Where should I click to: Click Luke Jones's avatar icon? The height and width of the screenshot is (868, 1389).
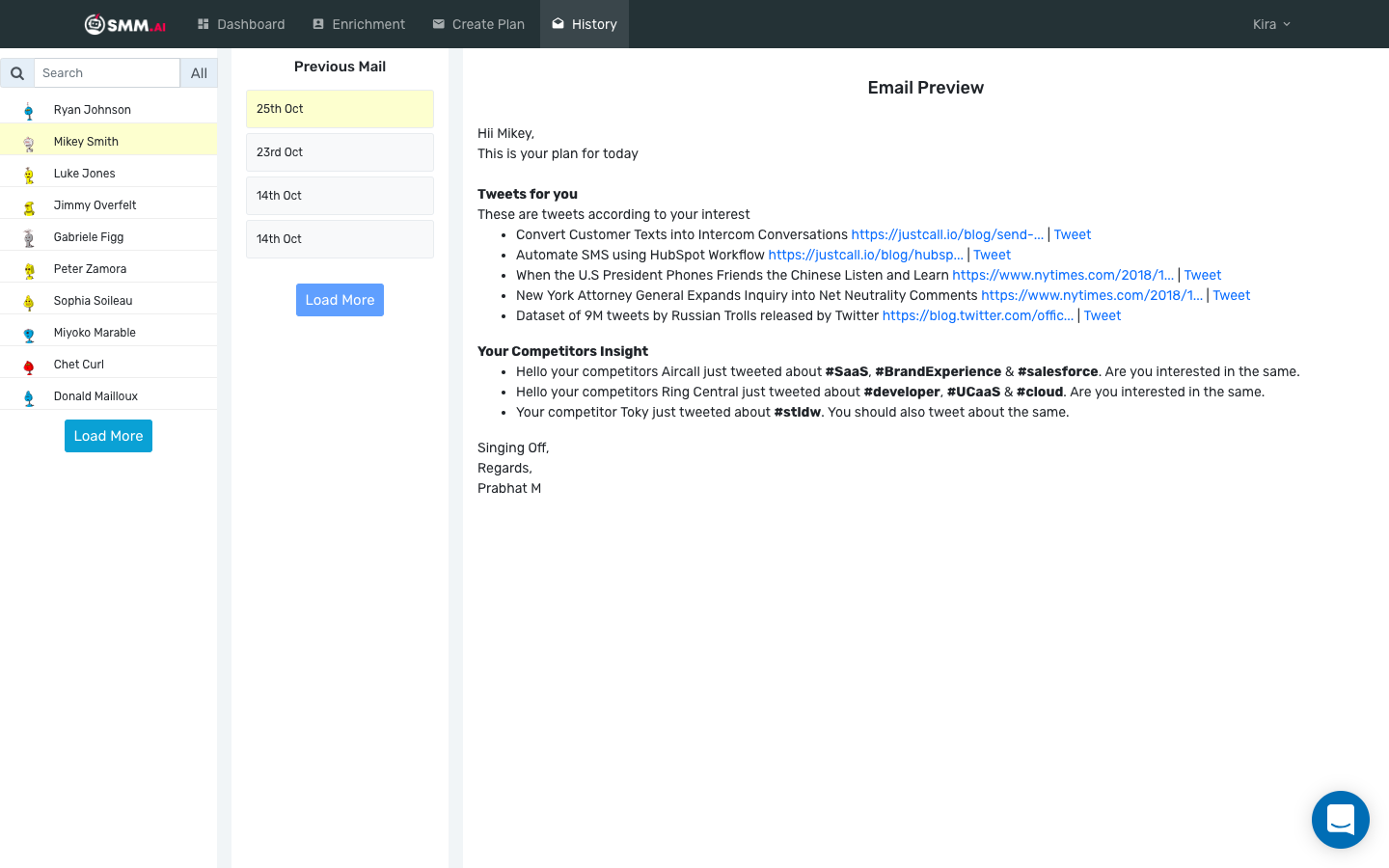[x=29, y=175]
